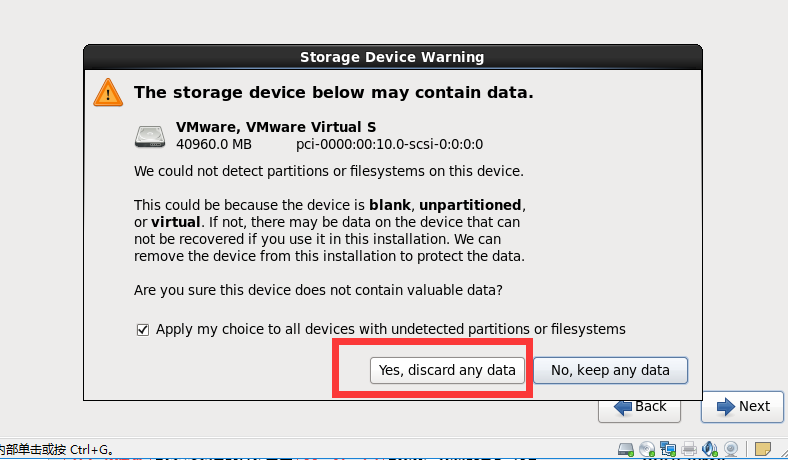Click No, keep any data
The width and height of the screenshot is (788, 460).
[610, 371]
